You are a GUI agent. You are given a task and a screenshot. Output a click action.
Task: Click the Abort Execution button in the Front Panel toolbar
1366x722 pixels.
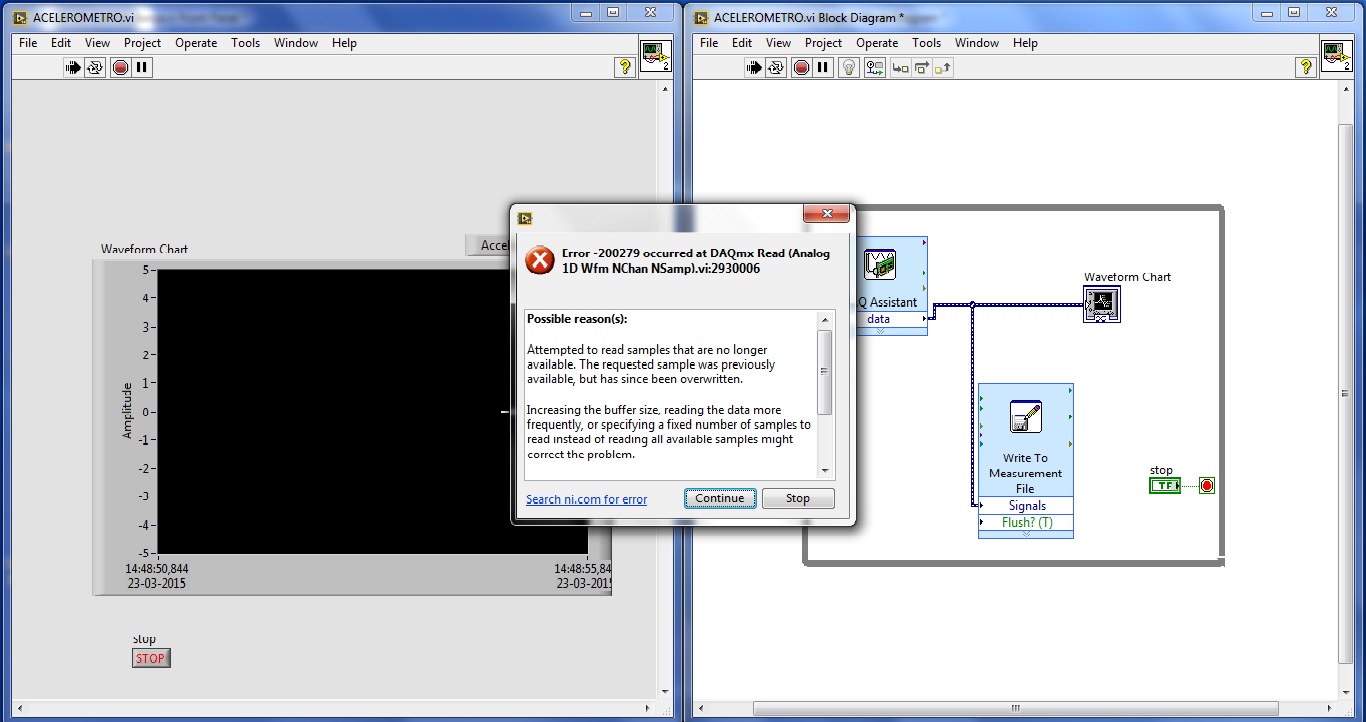pyautogui.click(x=120, y=68)
